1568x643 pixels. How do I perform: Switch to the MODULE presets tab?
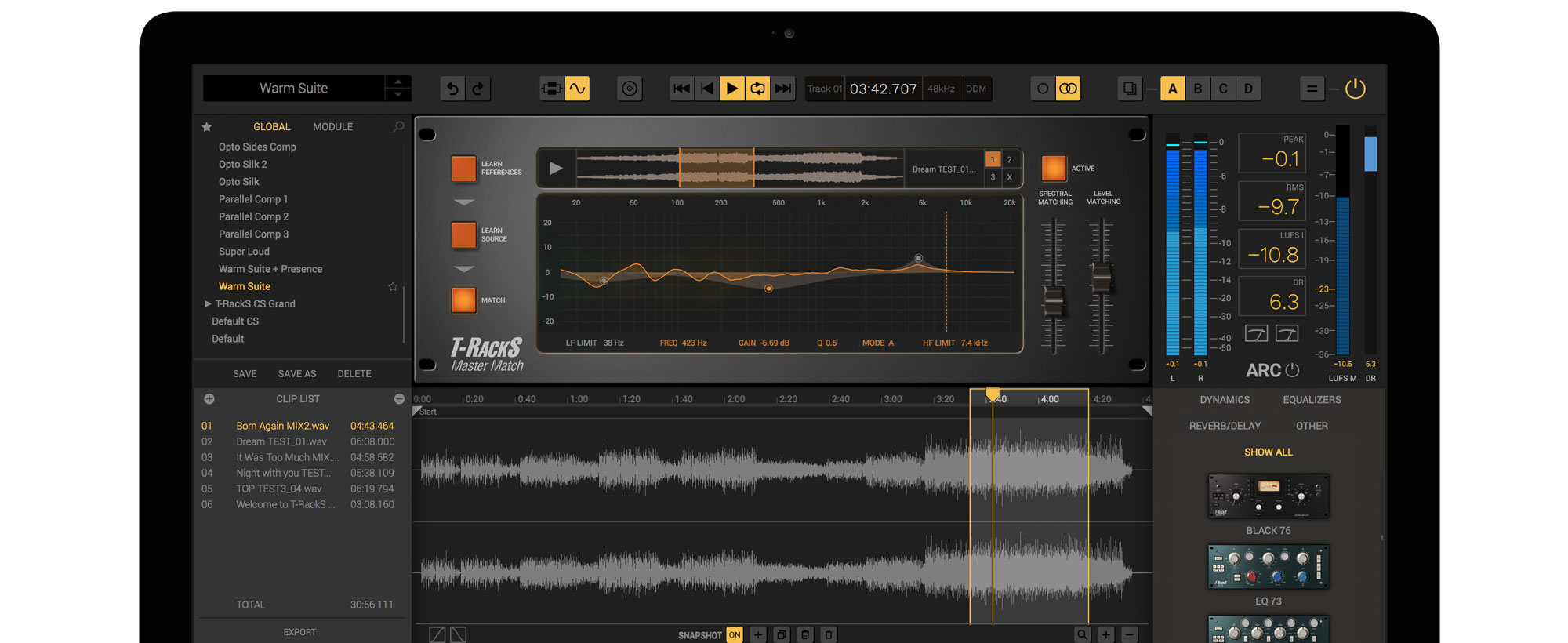coord(332,127)
